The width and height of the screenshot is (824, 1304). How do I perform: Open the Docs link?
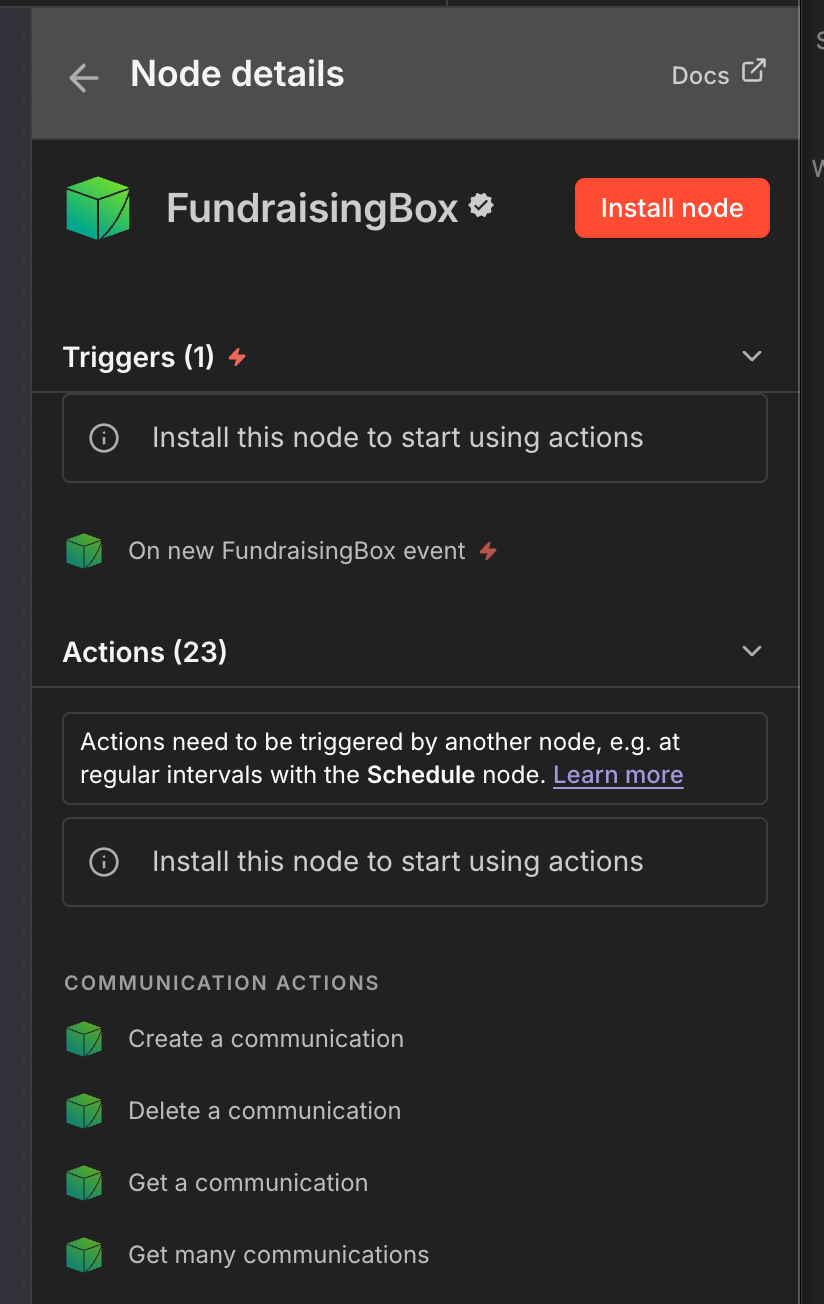(700, 76)
